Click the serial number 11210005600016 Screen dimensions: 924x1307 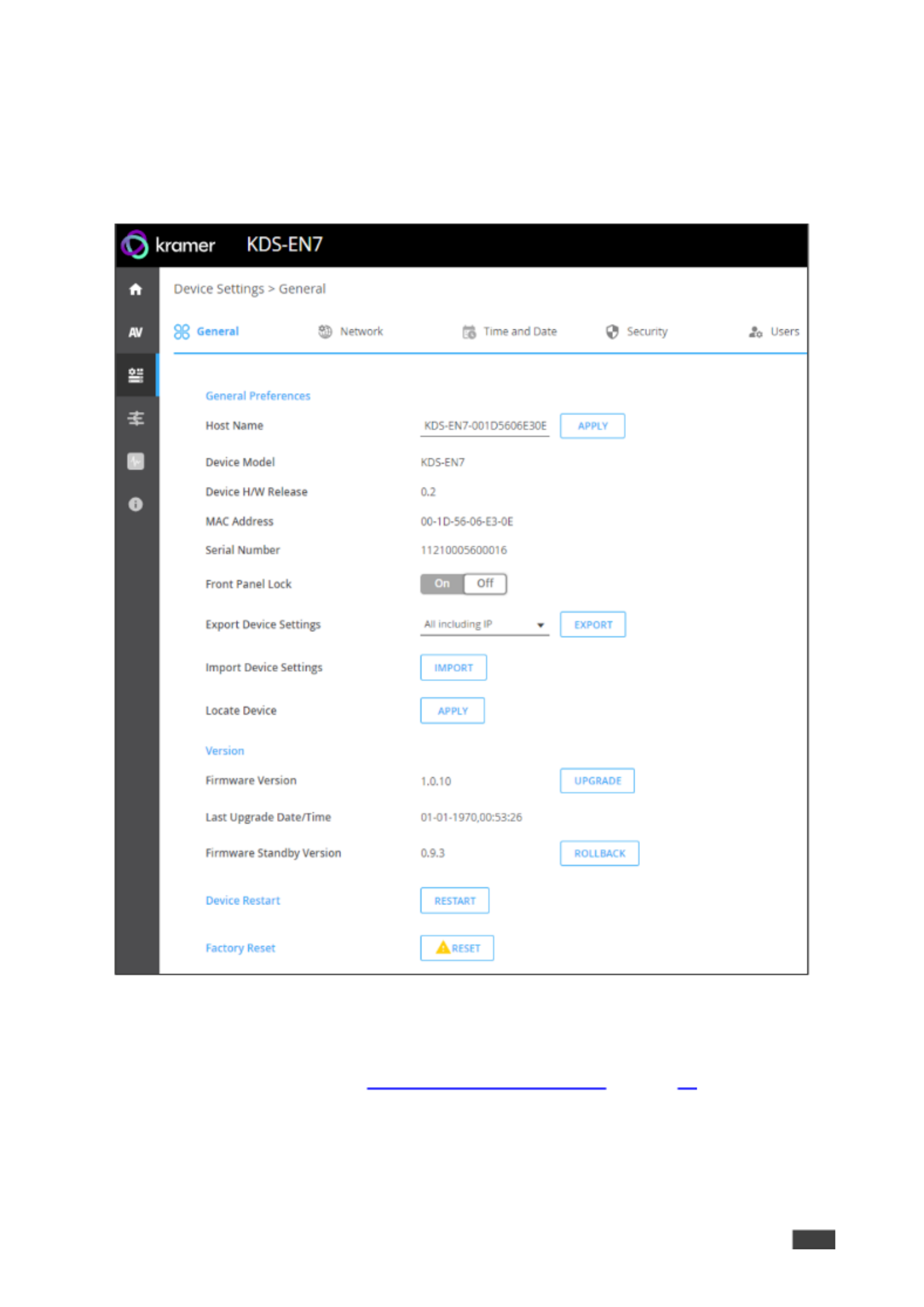tap(464, 550)
